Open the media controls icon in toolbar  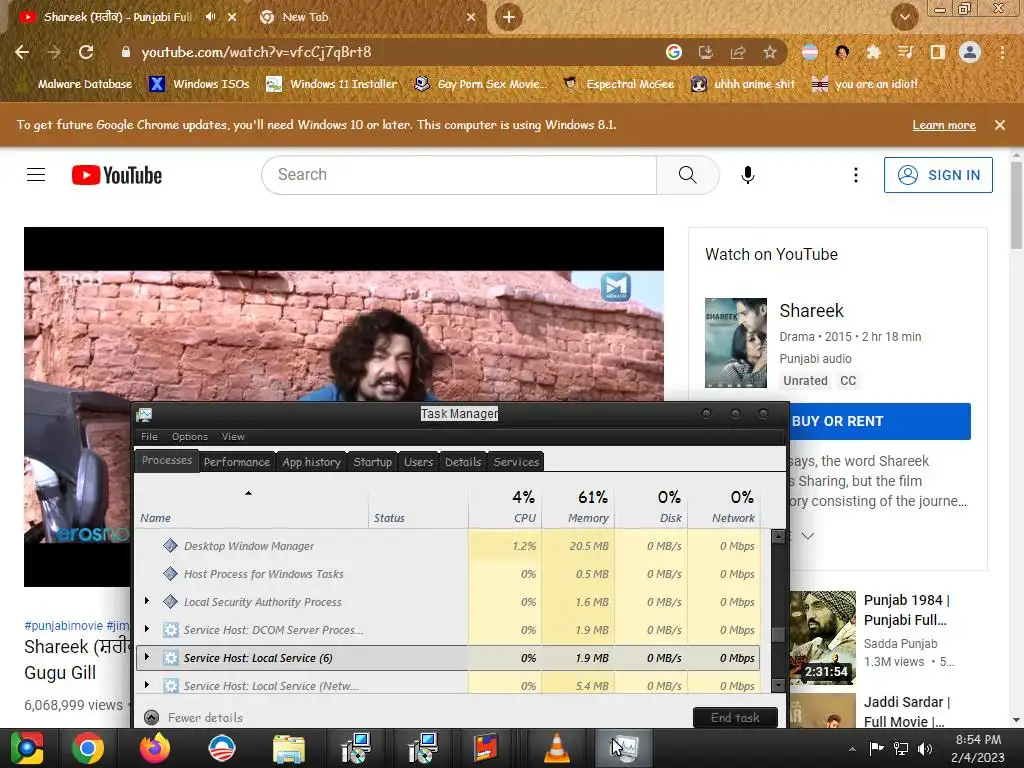906,52
